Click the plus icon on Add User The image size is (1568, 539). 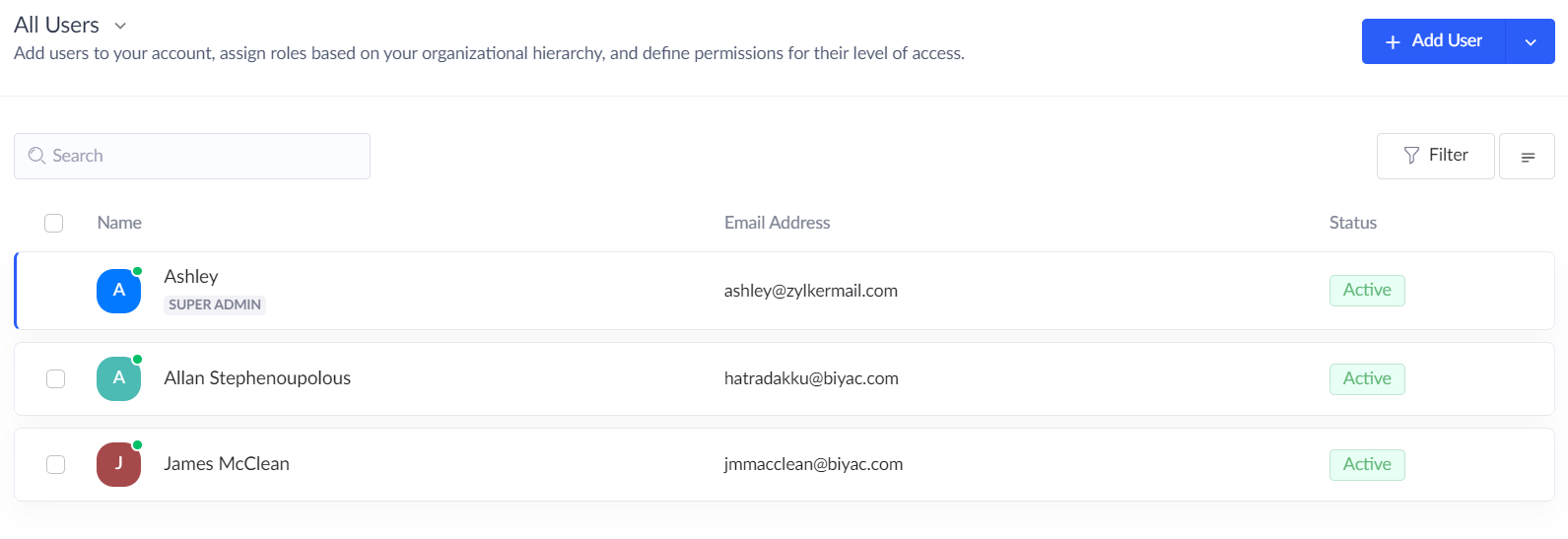(1393, 41)
